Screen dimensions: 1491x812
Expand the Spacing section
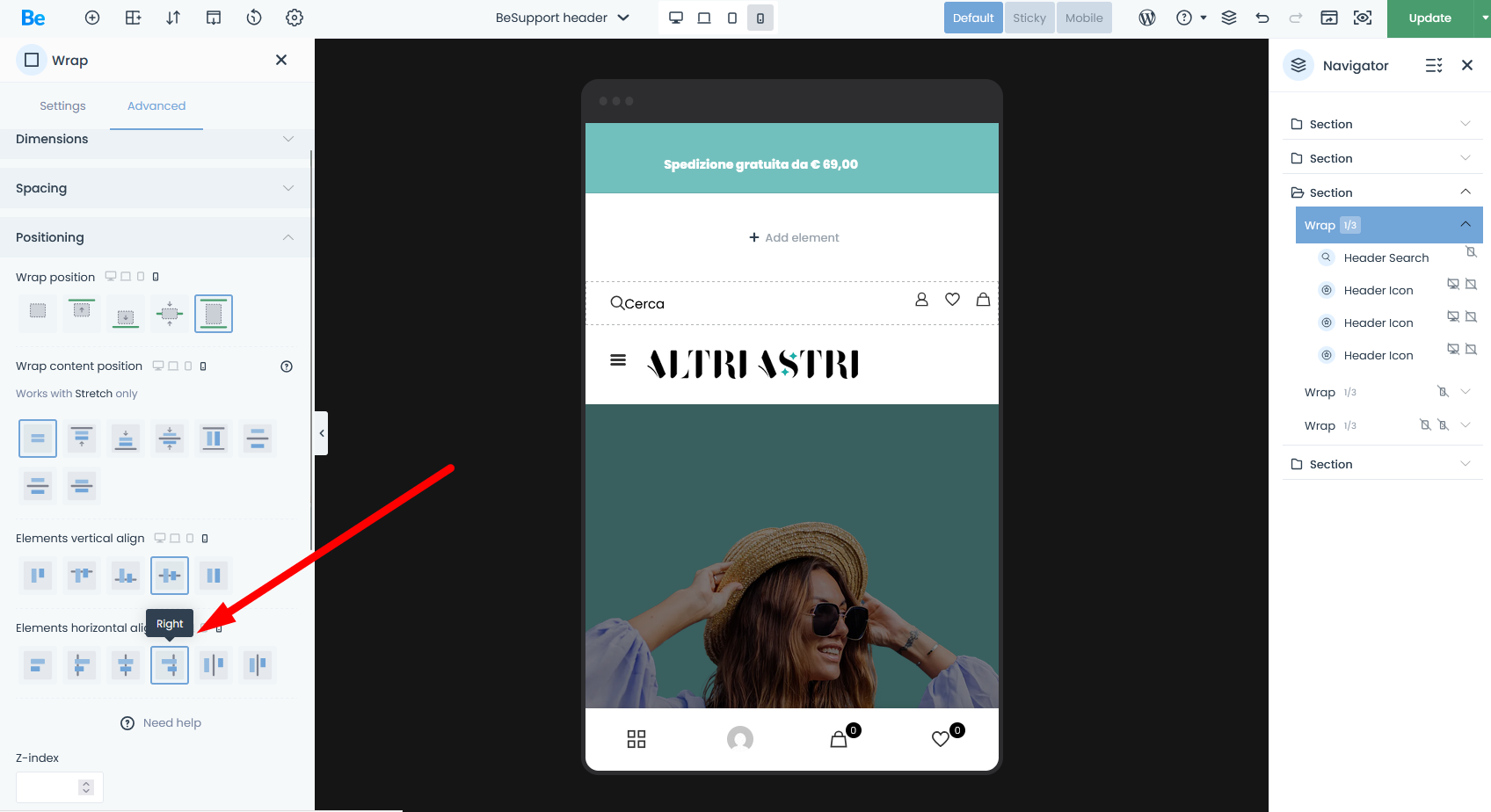[287, 188]
